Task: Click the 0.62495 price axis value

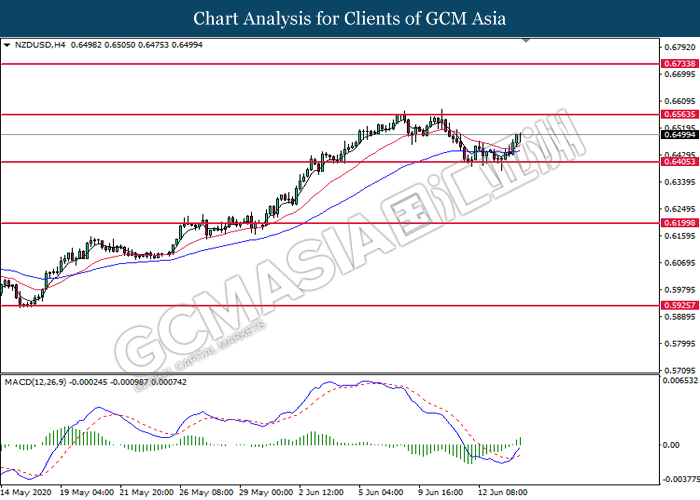Action: tap(679, 209)
